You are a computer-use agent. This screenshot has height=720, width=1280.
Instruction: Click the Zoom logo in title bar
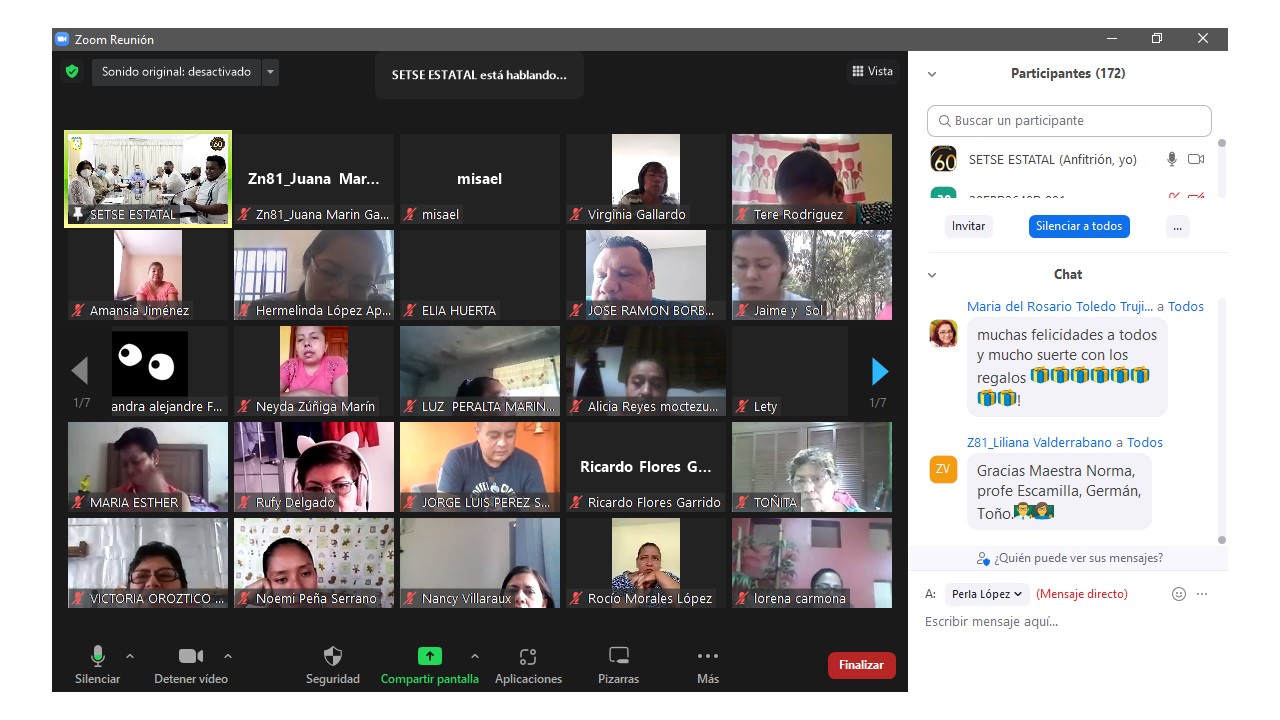click(x=62, y=39)
